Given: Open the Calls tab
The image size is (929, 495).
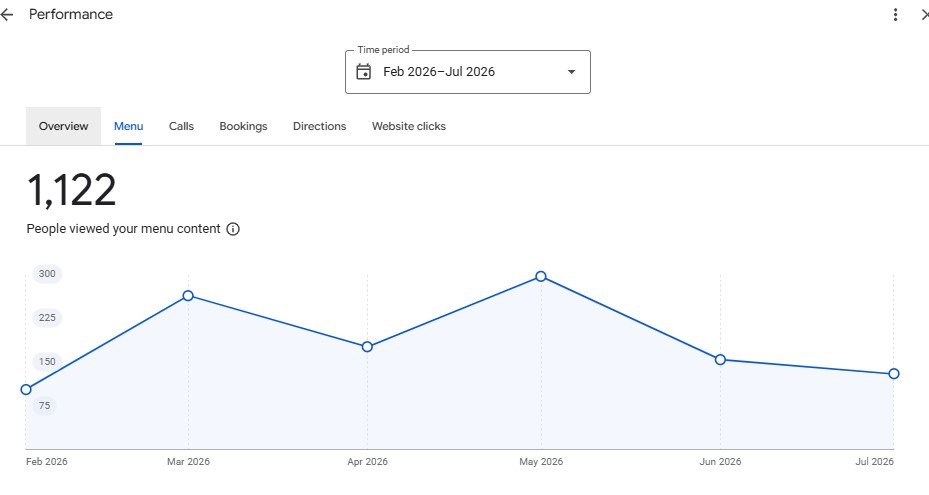Looking at the screenshot, I should point(181,126).
